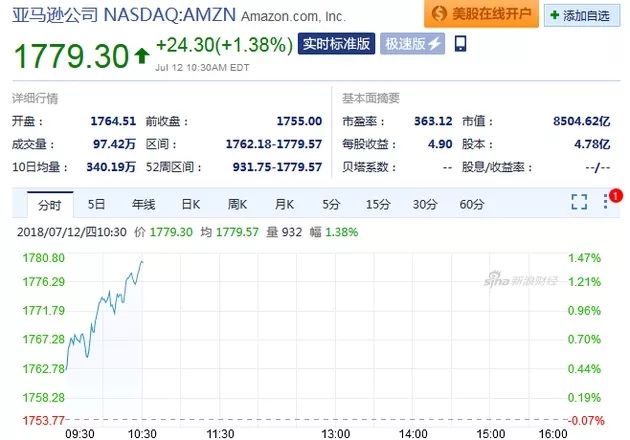
Task: Show the 30分 minute chart
Action: pyautogui.click(x=425, y=204)
